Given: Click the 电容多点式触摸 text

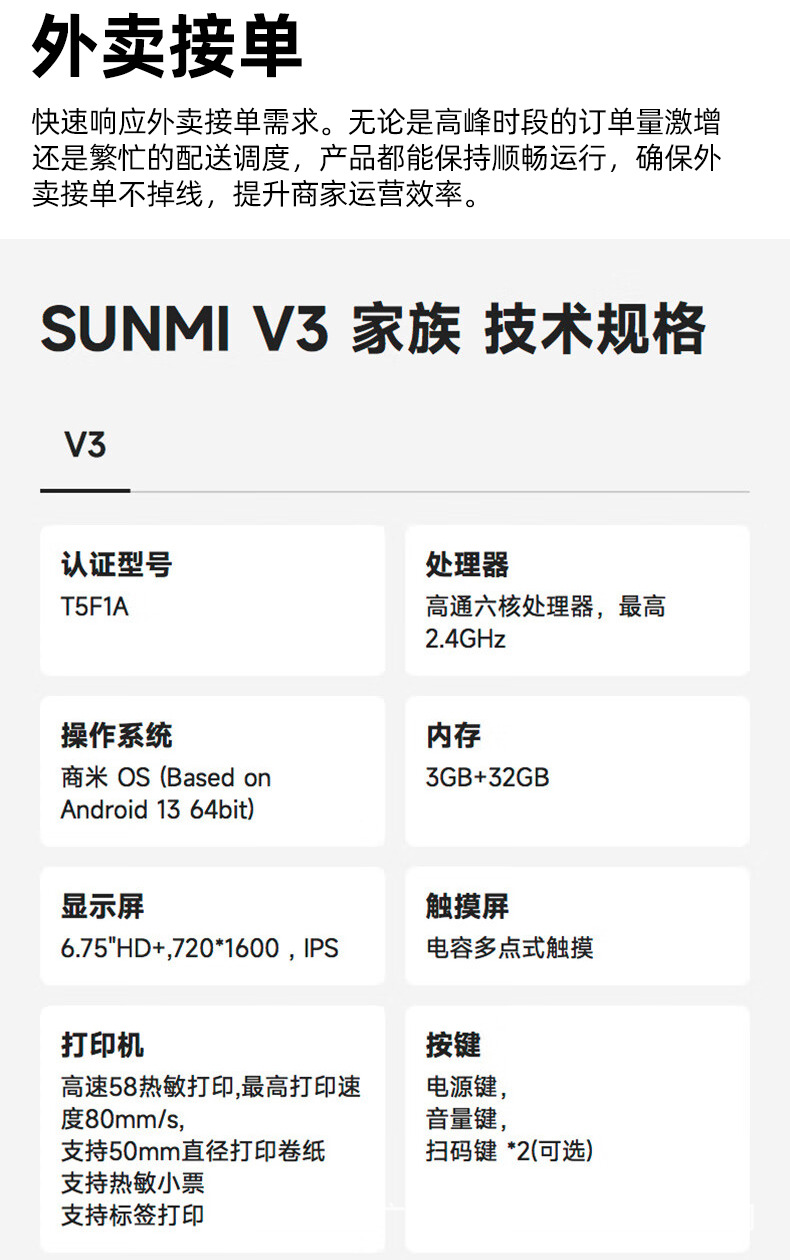Looking at the screenshot, I should [509, 947].
